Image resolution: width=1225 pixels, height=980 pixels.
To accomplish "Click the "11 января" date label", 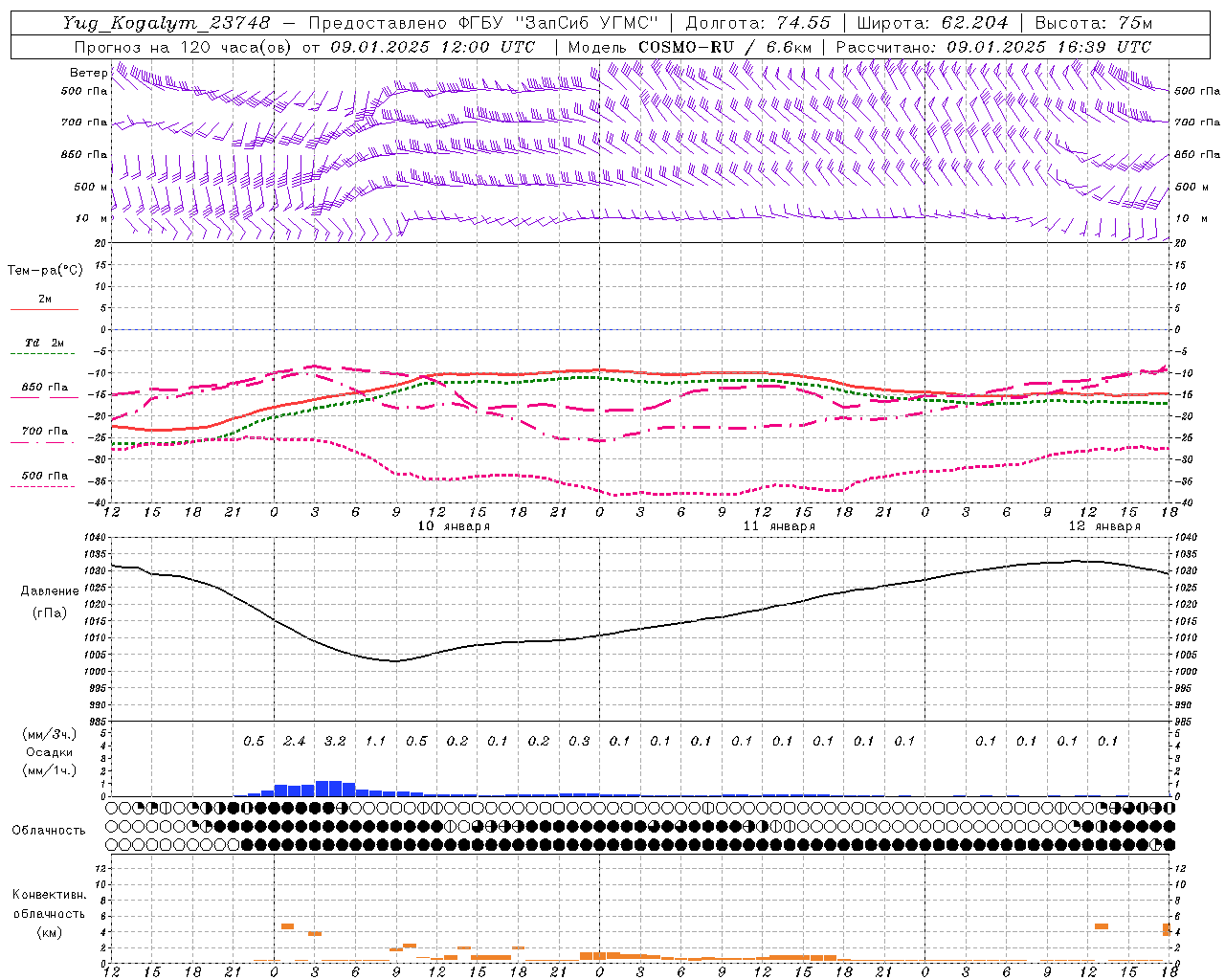I will click(779, 526).
